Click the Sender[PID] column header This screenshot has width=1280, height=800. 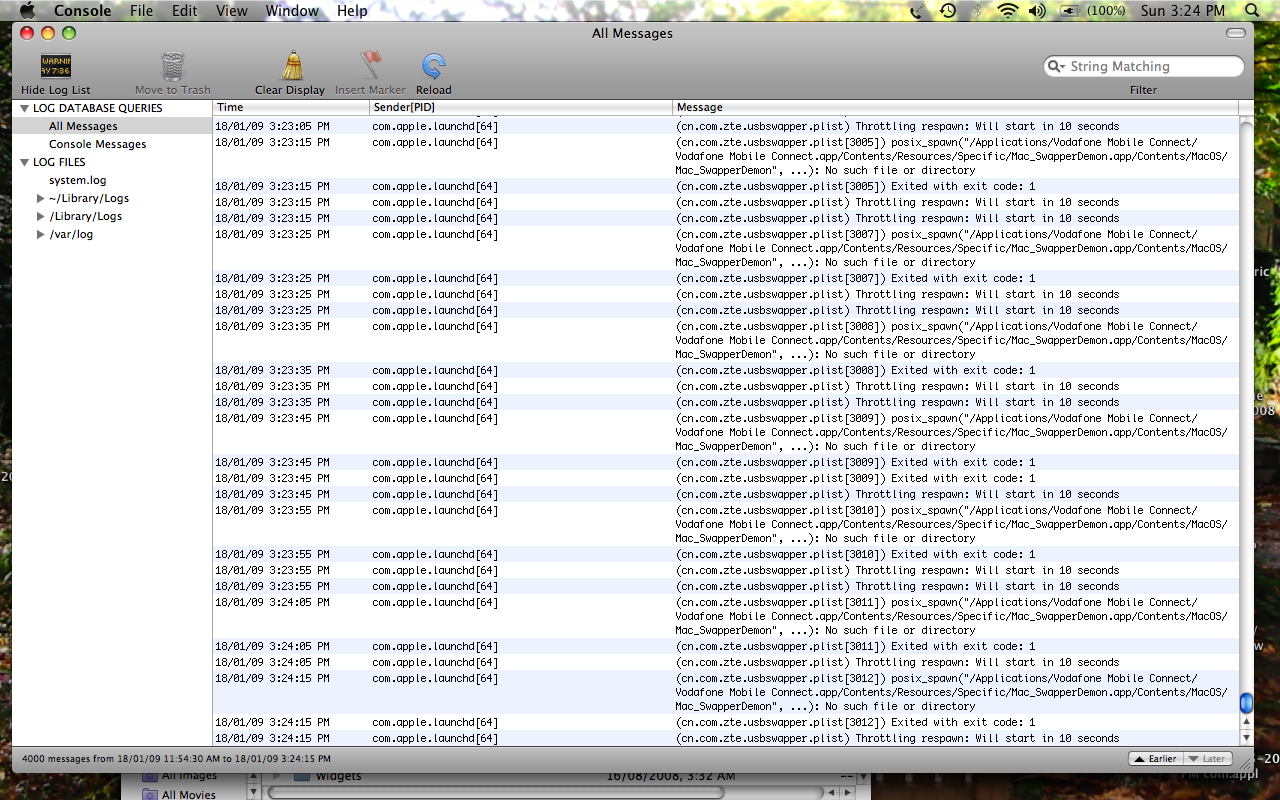click(521, 107)
